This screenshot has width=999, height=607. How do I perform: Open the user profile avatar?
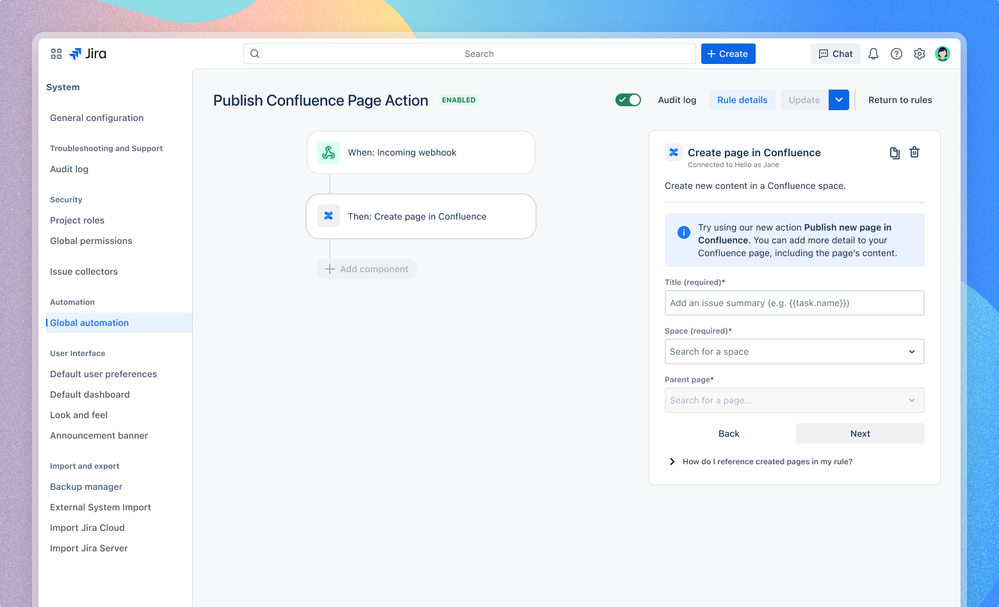942,54
